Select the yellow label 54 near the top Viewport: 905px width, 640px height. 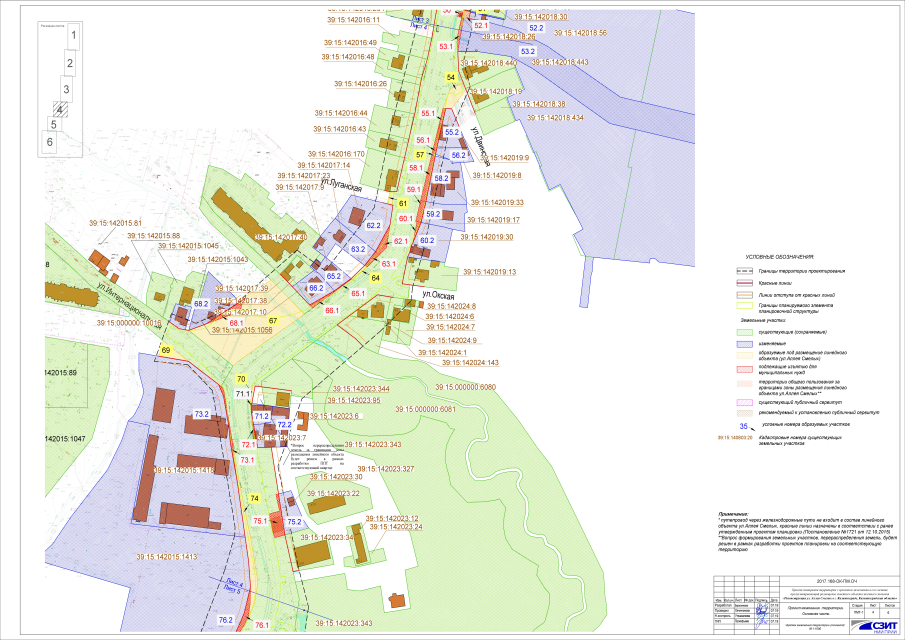point(451,76)
